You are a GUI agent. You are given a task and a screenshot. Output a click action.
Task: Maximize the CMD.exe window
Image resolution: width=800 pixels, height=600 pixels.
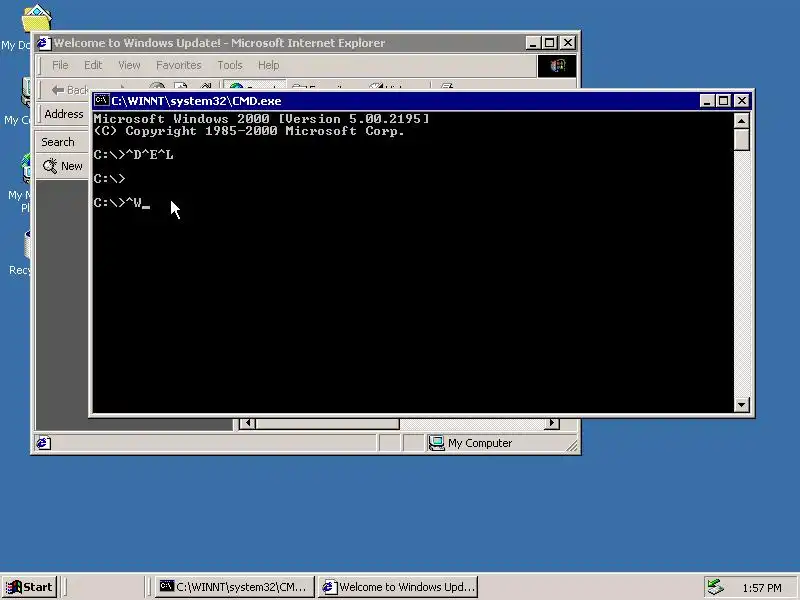pyautogui.click(x=723, y=101)
